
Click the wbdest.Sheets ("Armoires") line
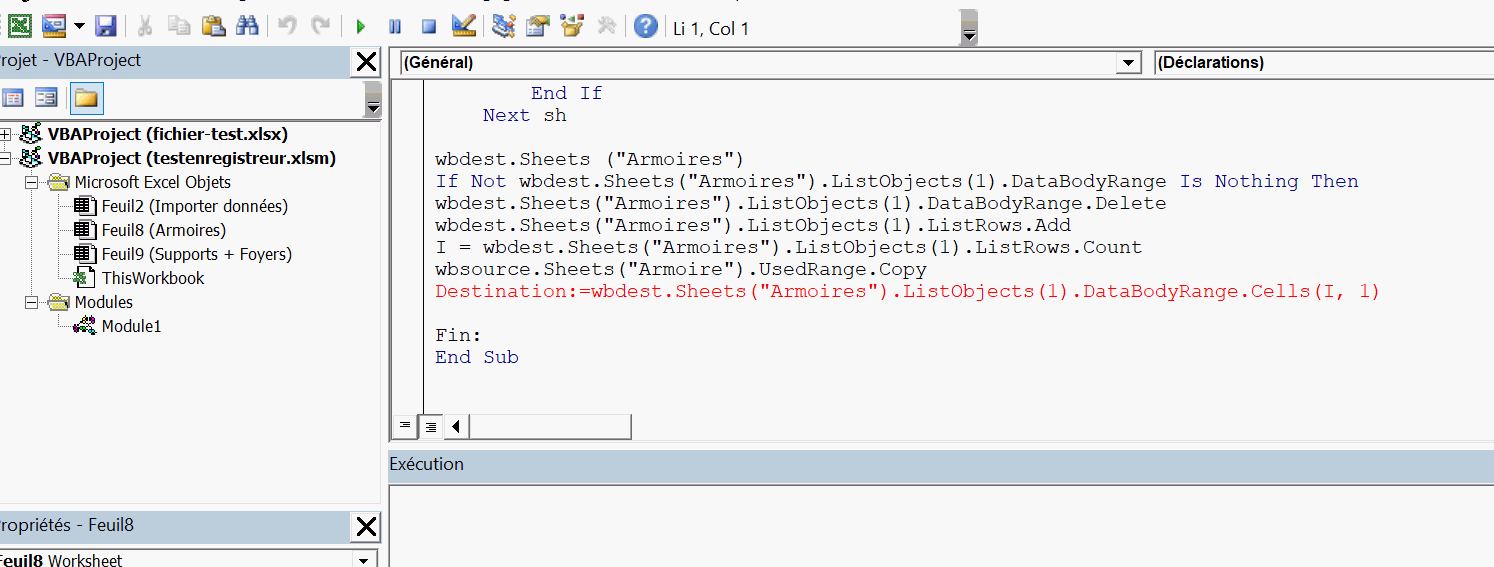point(590,160)
